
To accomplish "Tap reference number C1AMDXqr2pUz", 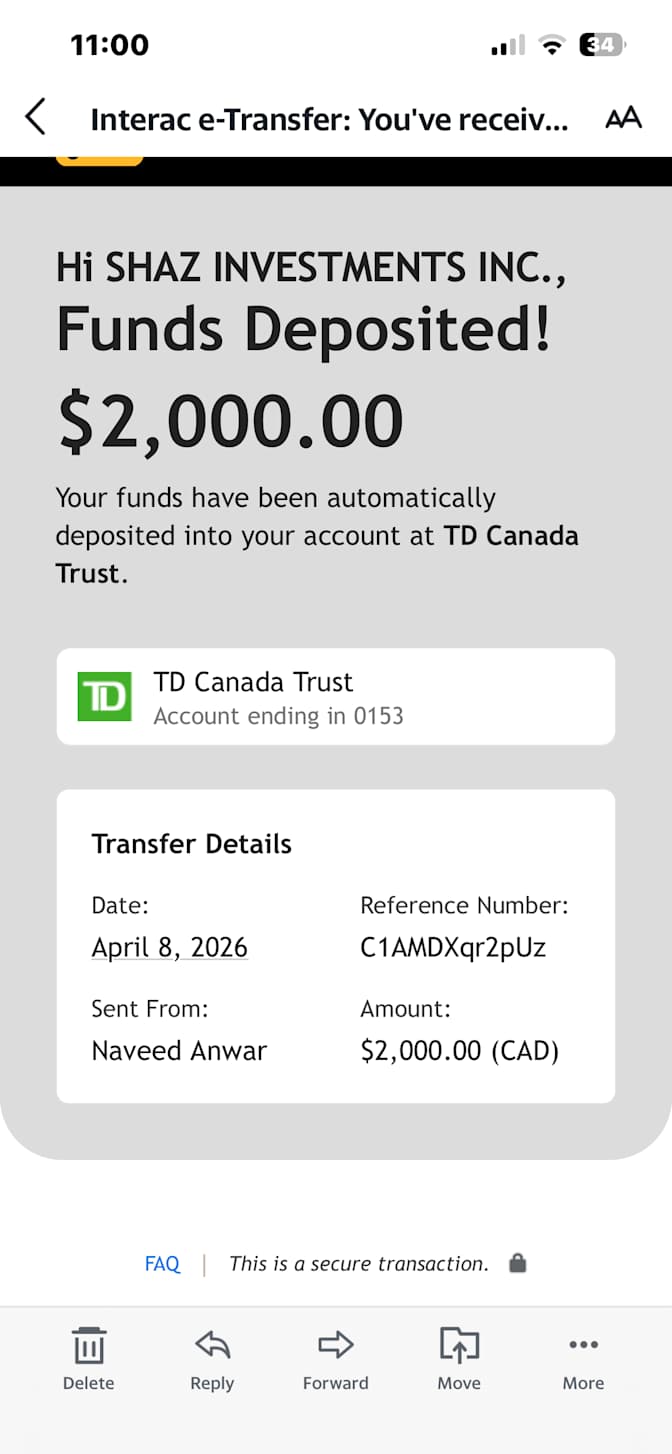I will pyautogui.click(x=453, y=947).
